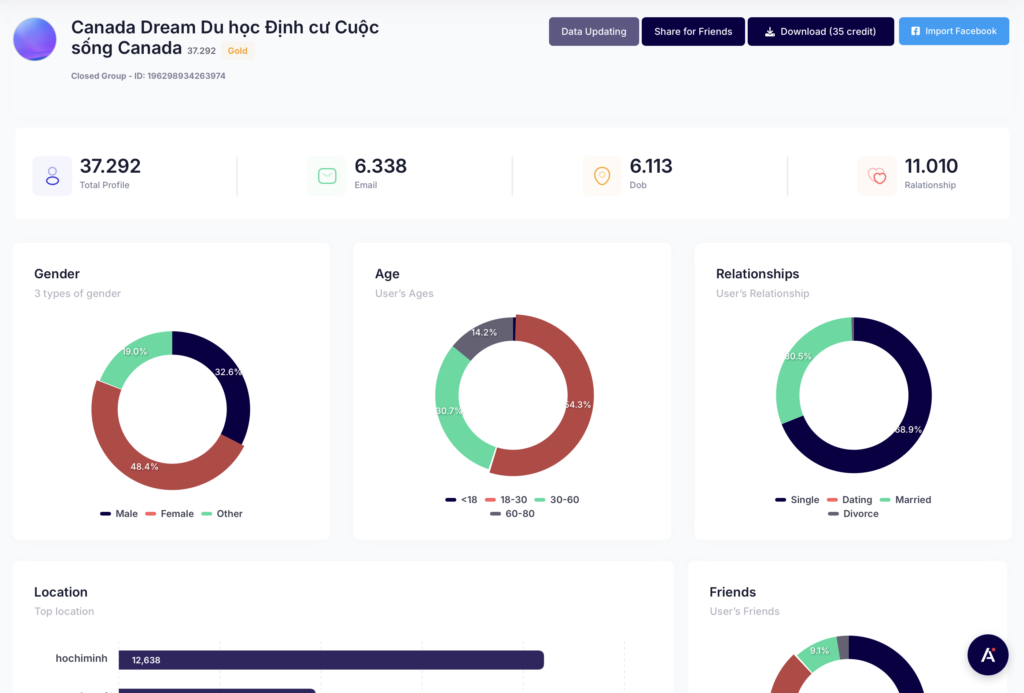Click the 'User's Relationship' subtitle
This screenshot has height=693, width=1024.
[763, 293]
